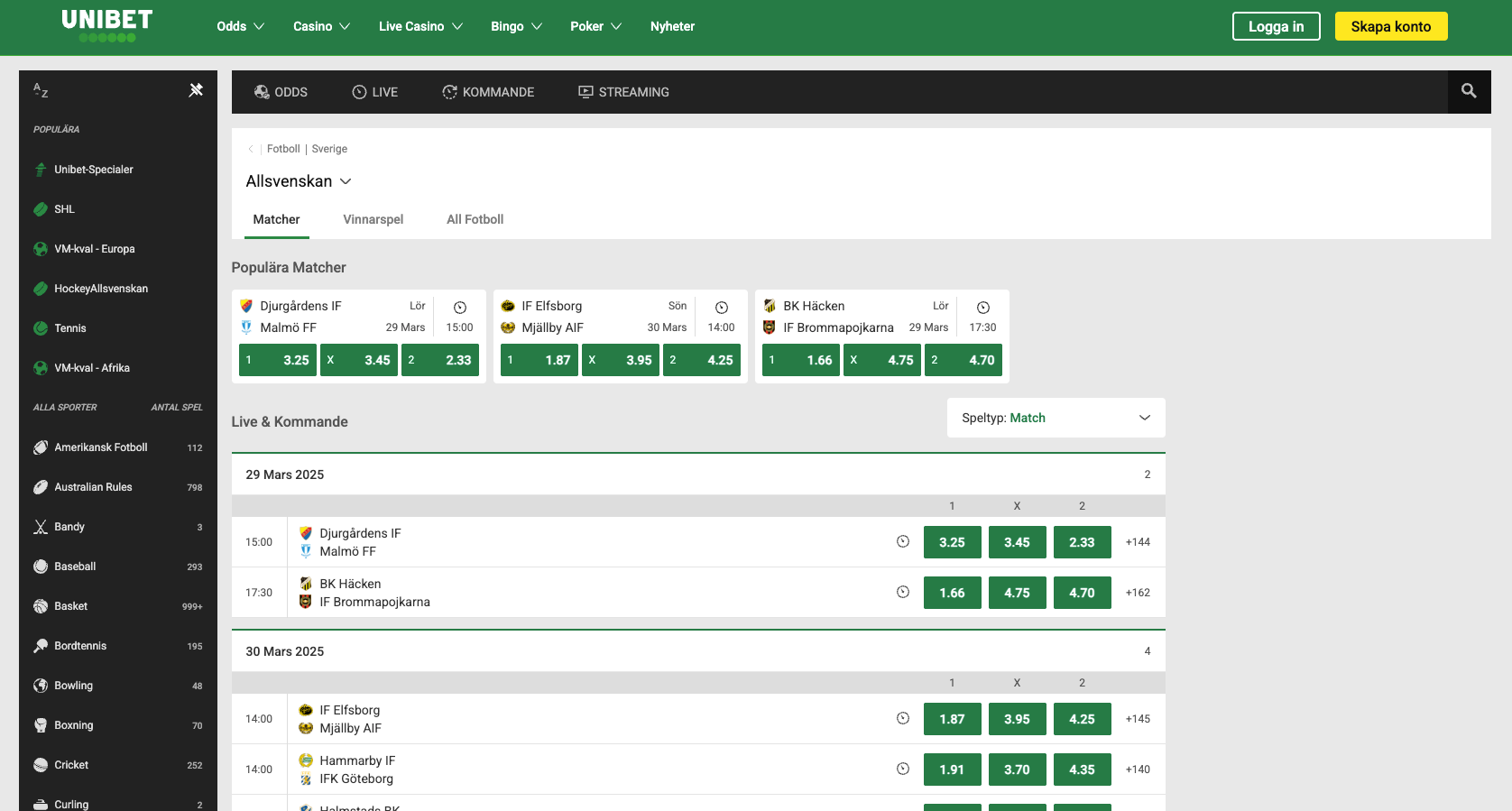This screenshot has height=811, width=1512.
Task: Select odds 4.35 in Hammarby IF row
Action: [x=1082, y=770]
